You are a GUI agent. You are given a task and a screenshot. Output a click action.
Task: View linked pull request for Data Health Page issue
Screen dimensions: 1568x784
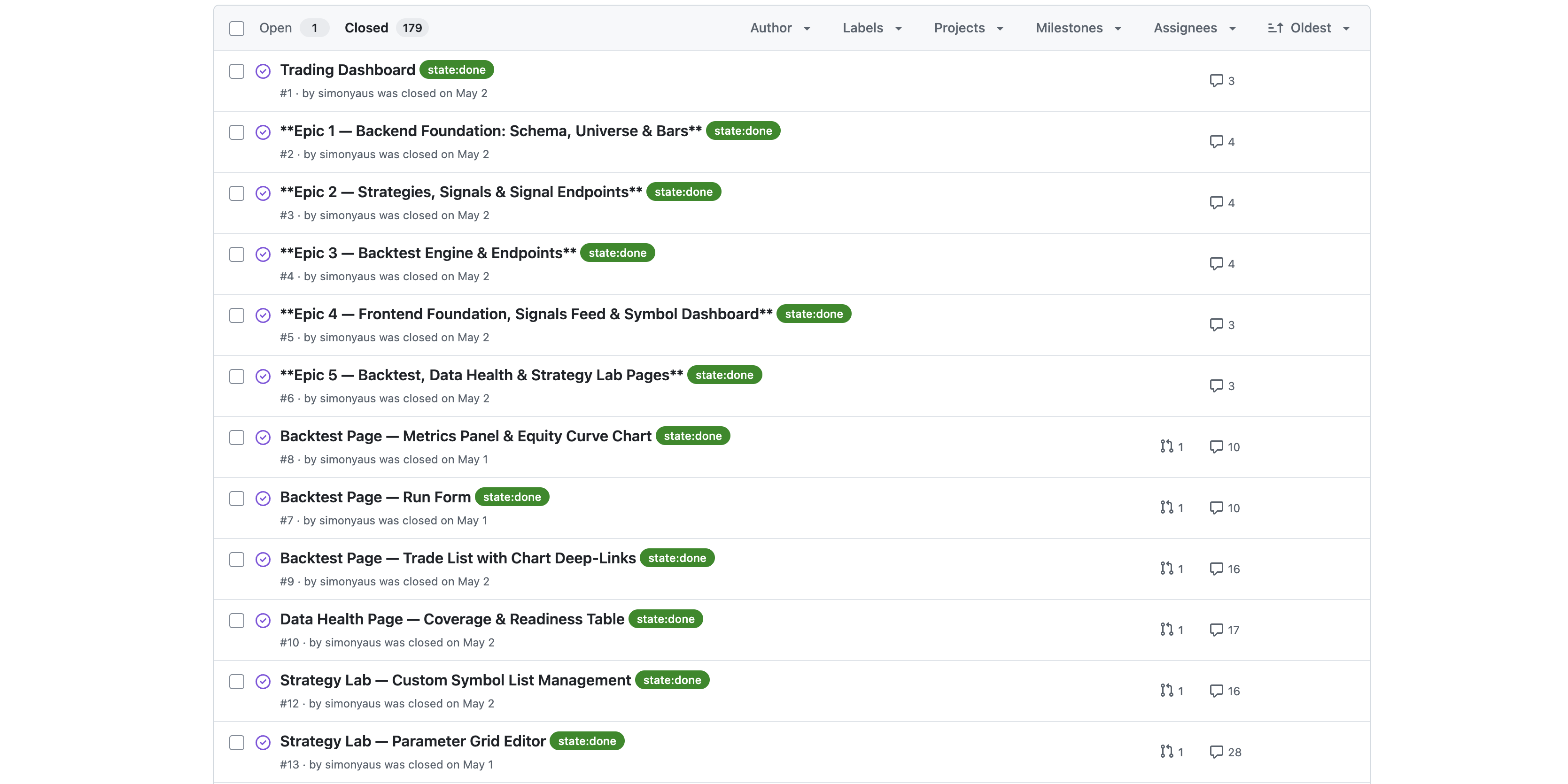[1172, 630]
